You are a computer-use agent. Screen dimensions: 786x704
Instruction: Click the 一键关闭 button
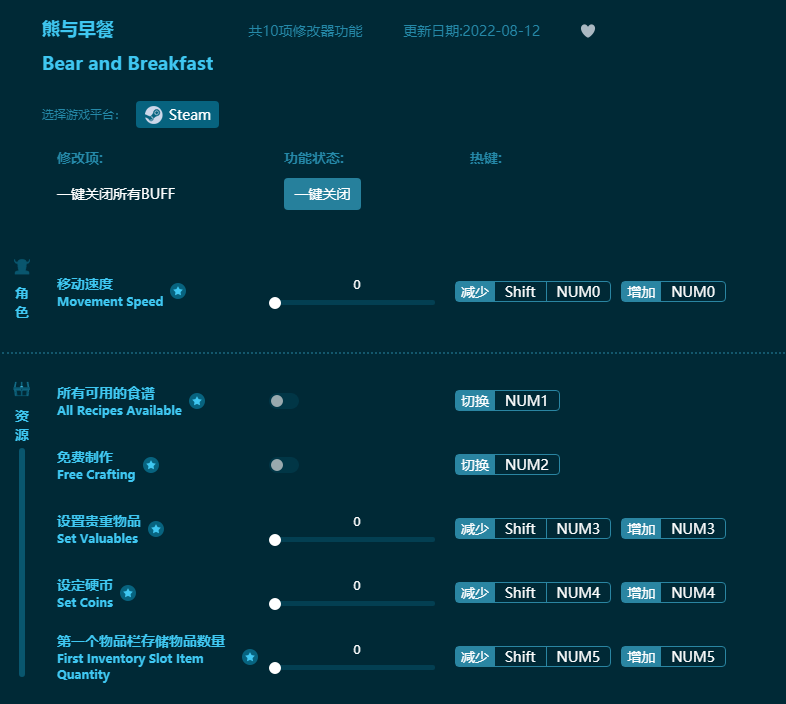tap(322, 194)
